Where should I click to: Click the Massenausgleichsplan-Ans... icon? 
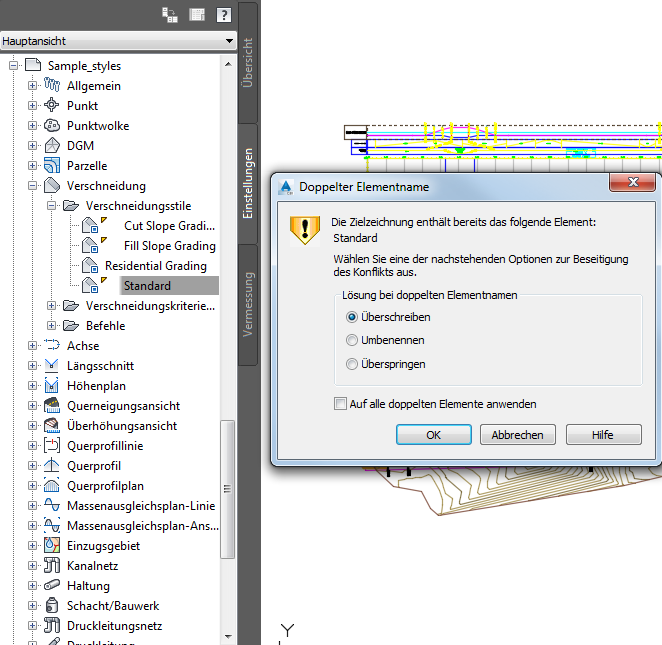[x=52, y=526]
